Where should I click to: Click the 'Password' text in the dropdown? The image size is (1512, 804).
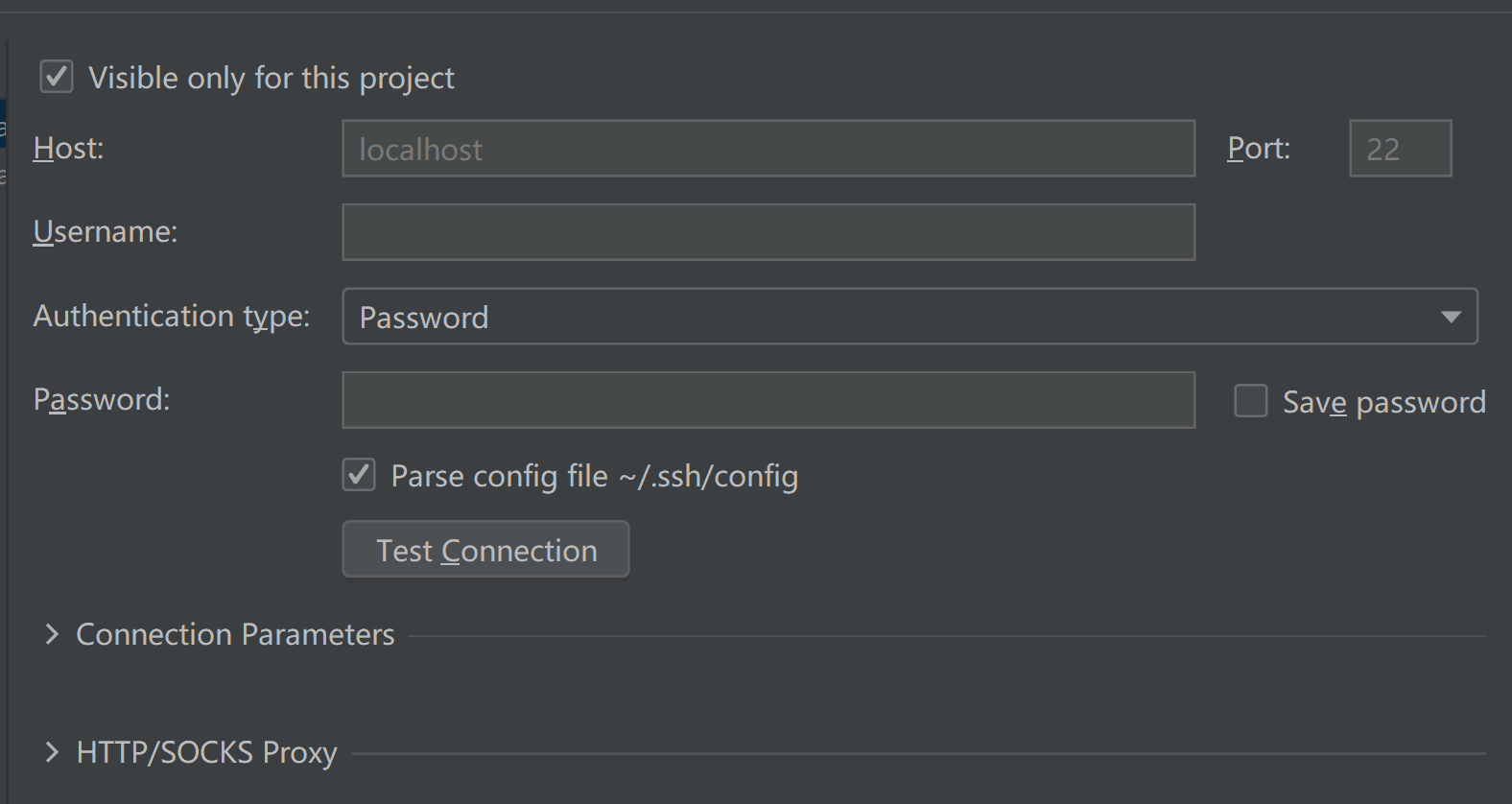pos(424,317)
